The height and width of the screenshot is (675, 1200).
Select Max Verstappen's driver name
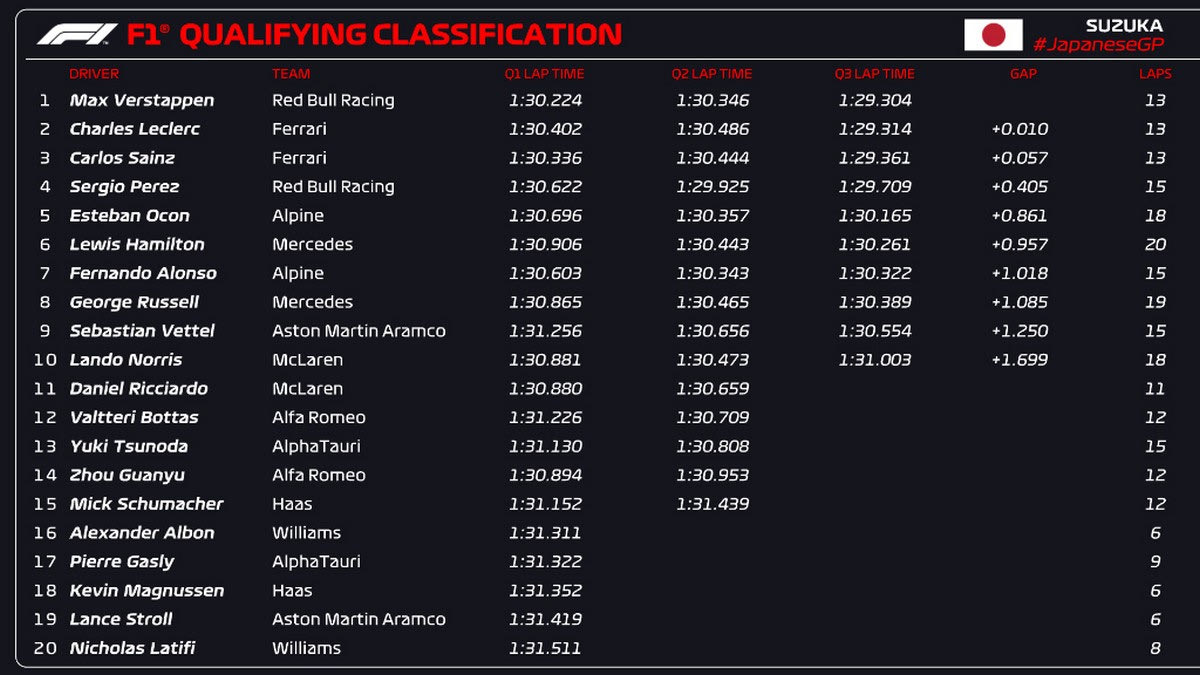pyautogui.click(x=141, y=100)
